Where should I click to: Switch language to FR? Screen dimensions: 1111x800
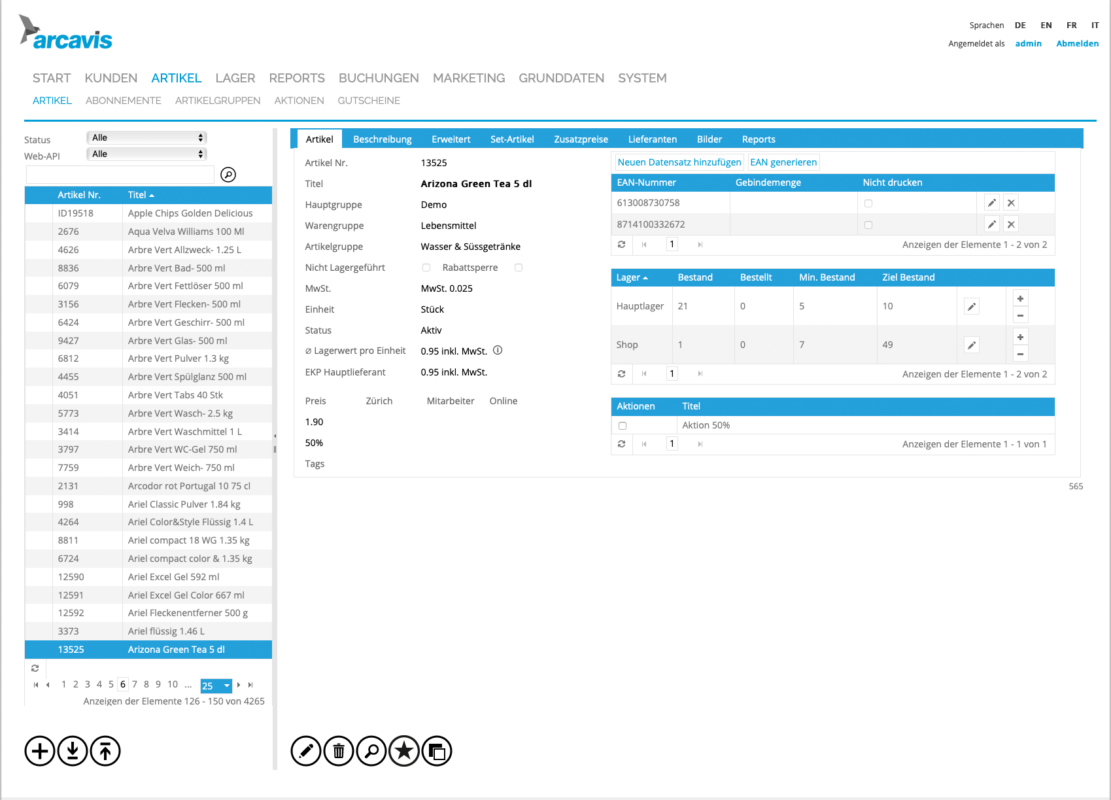coord(1071,25)
